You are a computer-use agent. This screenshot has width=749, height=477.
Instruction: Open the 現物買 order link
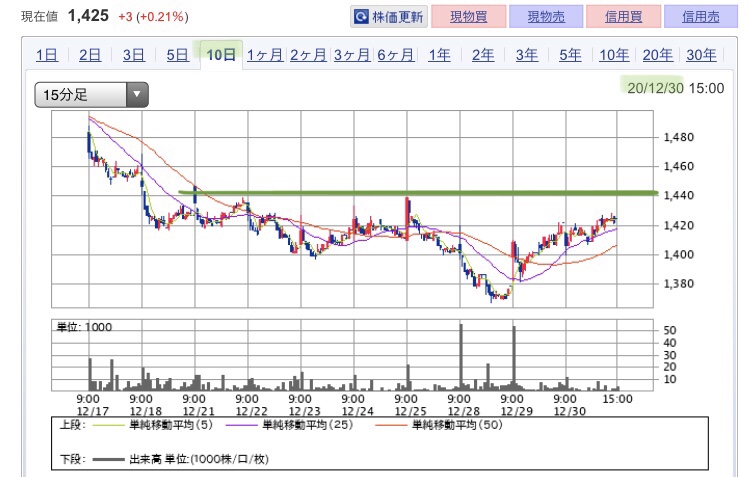(469, 17)
